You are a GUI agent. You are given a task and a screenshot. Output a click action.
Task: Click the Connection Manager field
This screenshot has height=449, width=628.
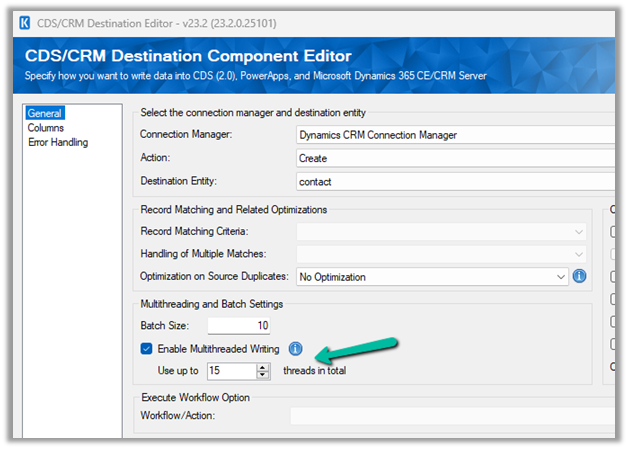[x=454, y=134]
